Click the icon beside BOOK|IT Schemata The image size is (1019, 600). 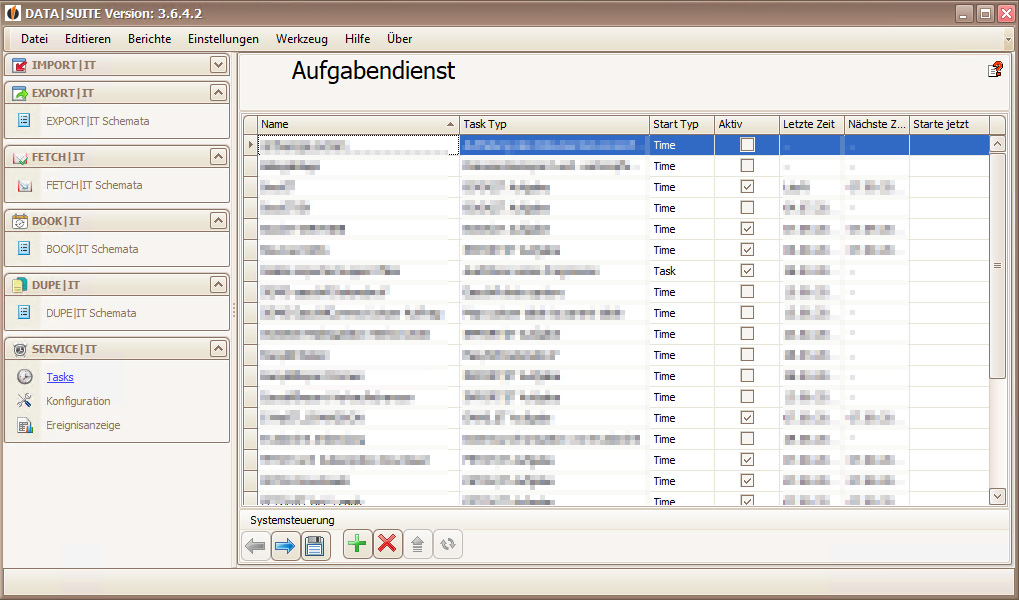[24, 248]
